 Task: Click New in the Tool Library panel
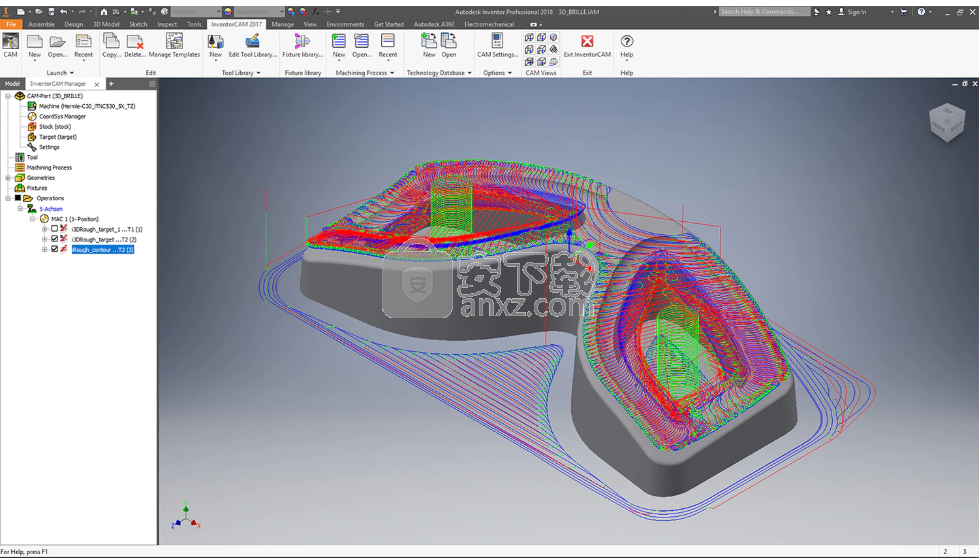coord(216,46)
